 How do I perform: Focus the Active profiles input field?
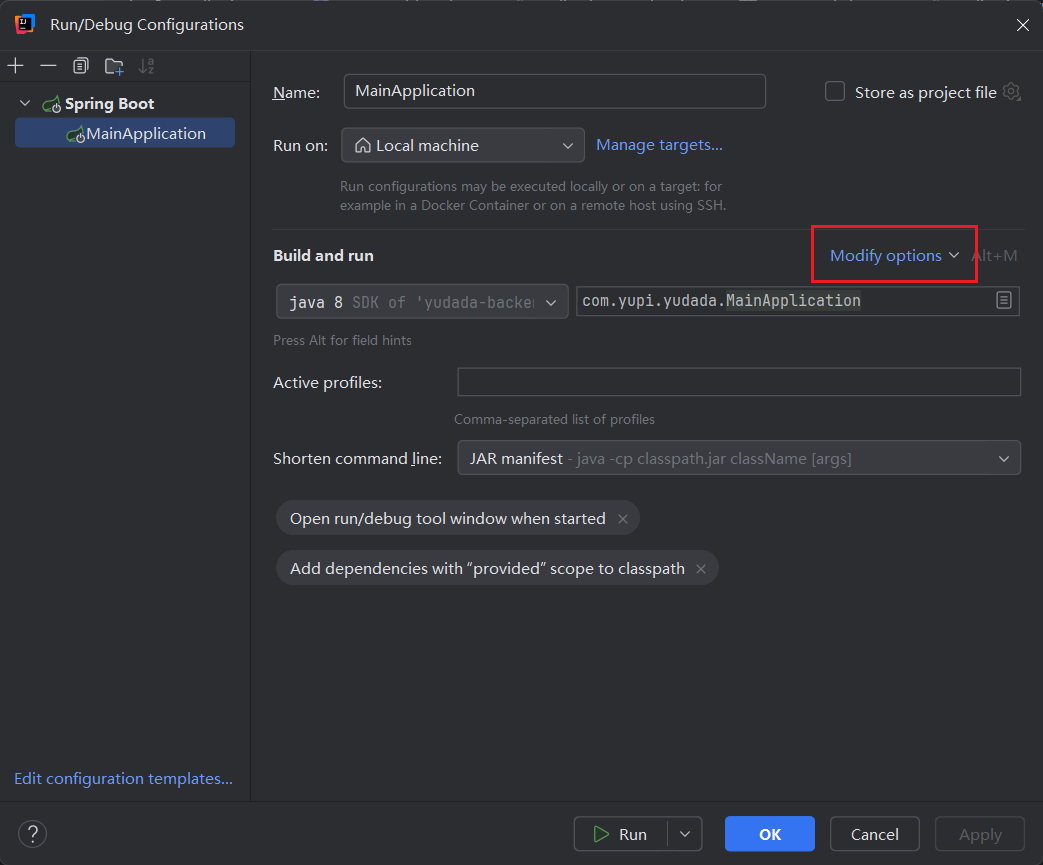[739, 382]
